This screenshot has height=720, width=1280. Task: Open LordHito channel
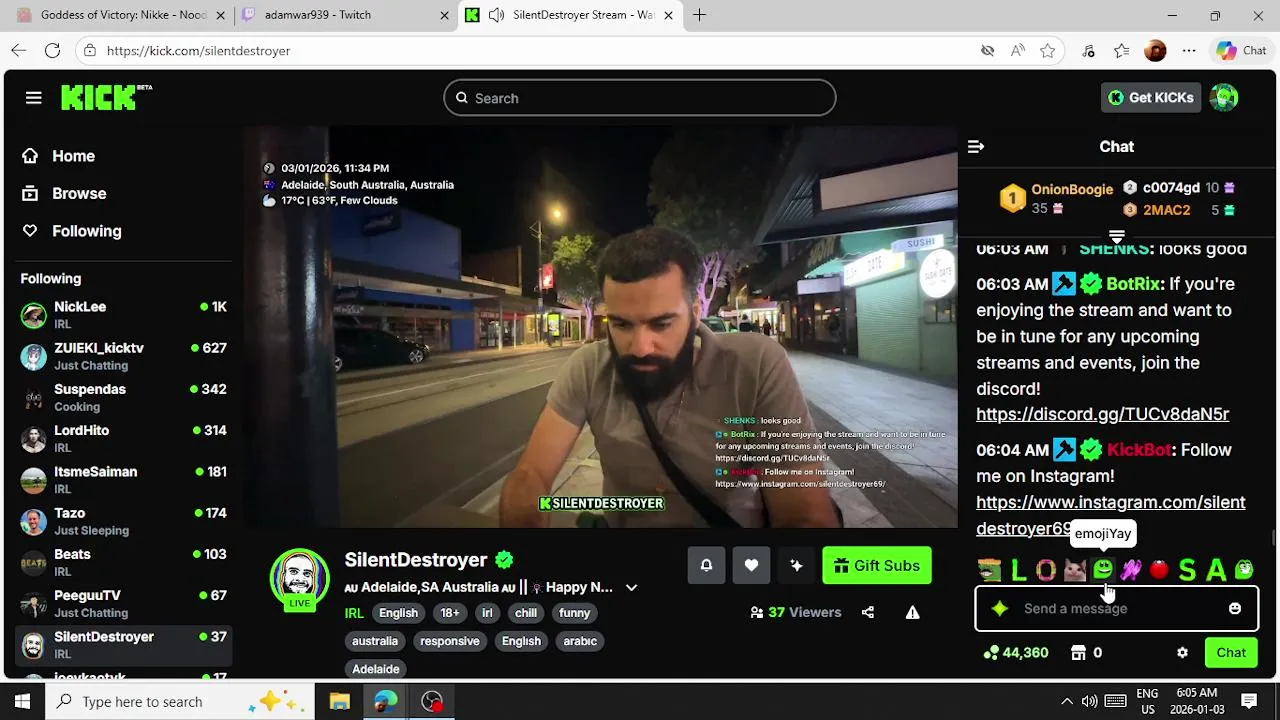pos(124,438)
